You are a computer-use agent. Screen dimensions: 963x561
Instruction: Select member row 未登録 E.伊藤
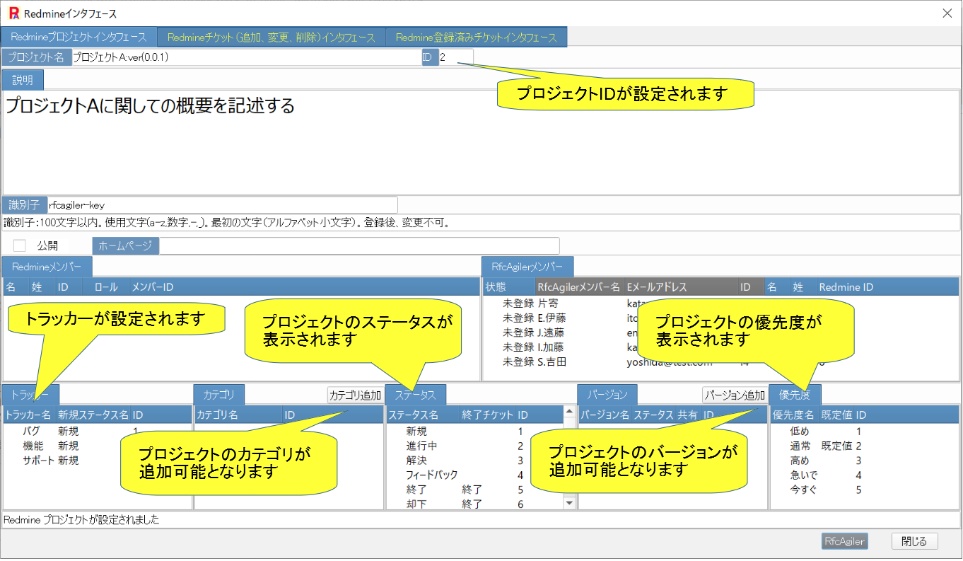(721, 318)
